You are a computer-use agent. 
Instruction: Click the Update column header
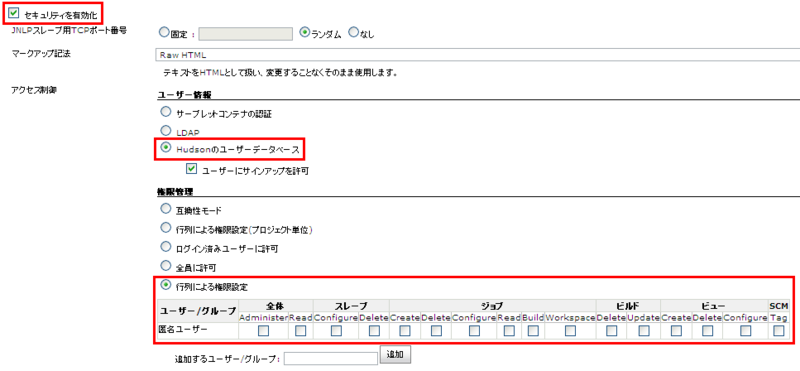click(x=643, y=317)
